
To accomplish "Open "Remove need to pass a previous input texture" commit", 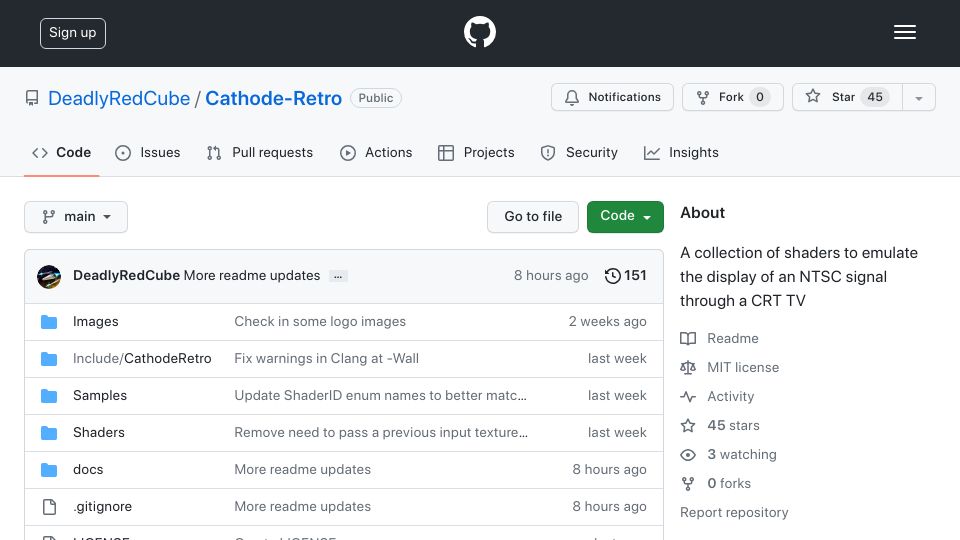I will [x=381, y=432].
